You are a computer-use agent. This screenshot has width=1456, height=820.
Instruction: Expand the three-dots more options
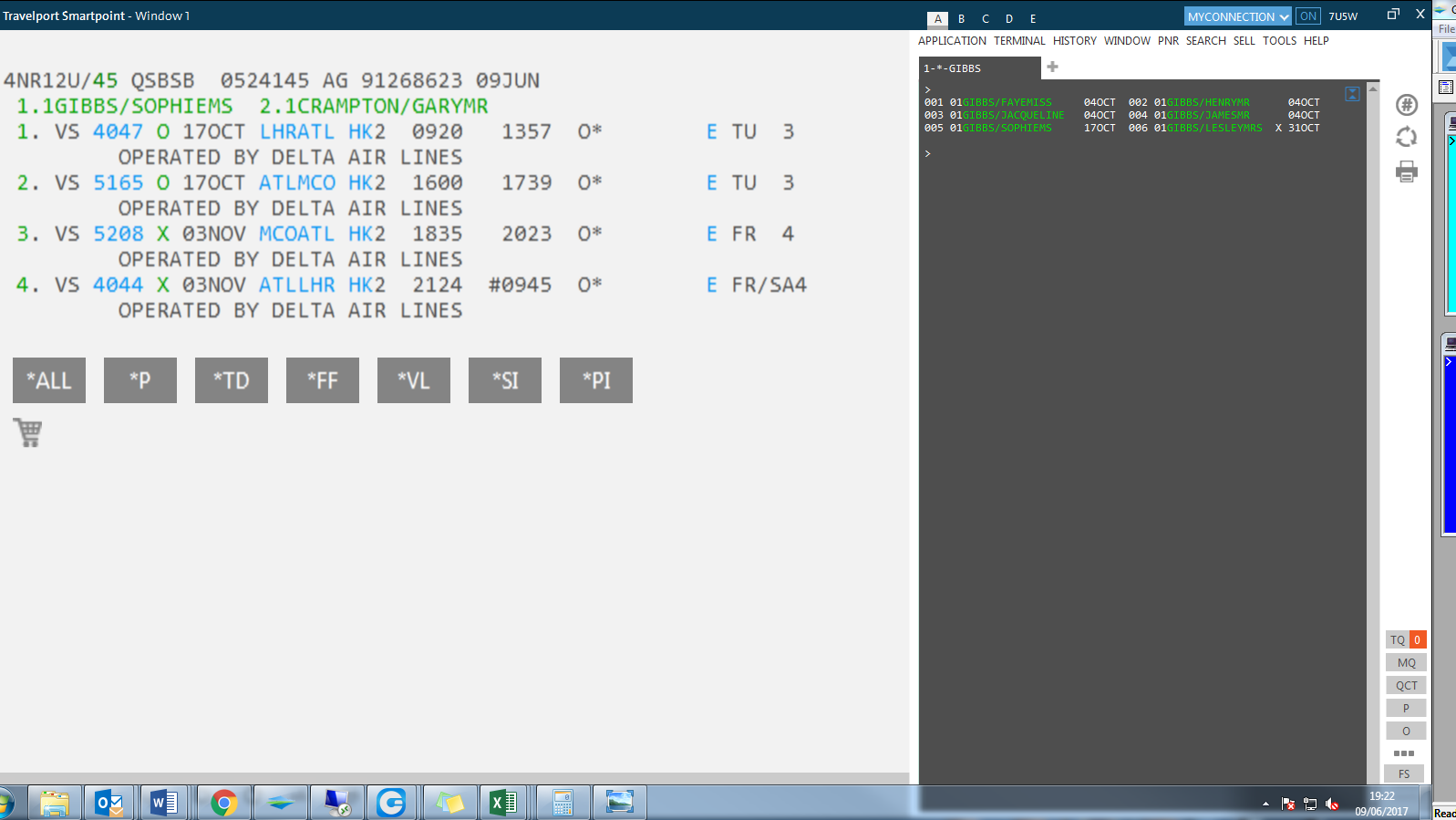click(x=1404, y=753)
